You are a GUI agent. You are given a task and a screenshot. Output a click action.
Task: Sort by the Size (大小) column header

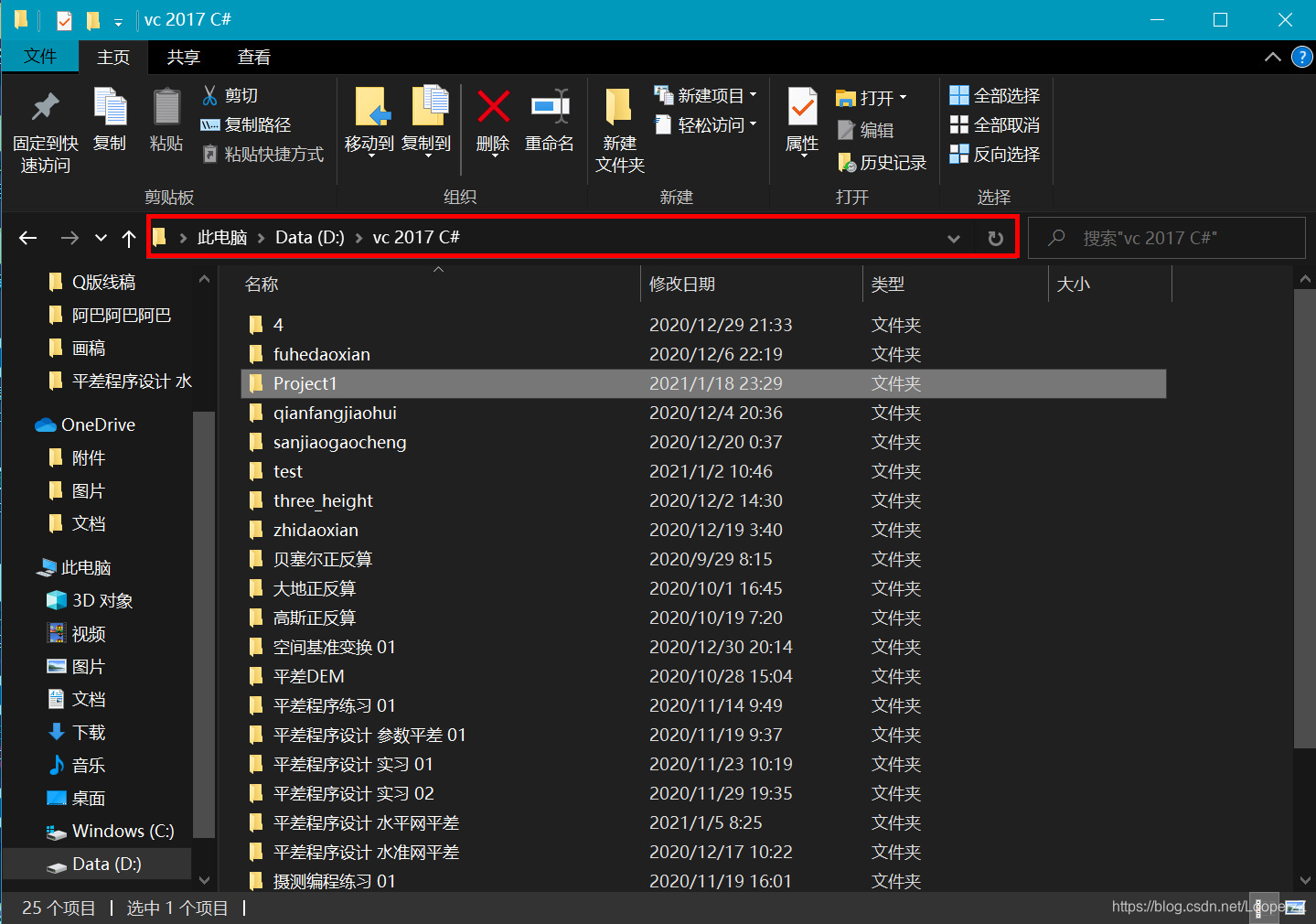click(x=1074, y=285)
